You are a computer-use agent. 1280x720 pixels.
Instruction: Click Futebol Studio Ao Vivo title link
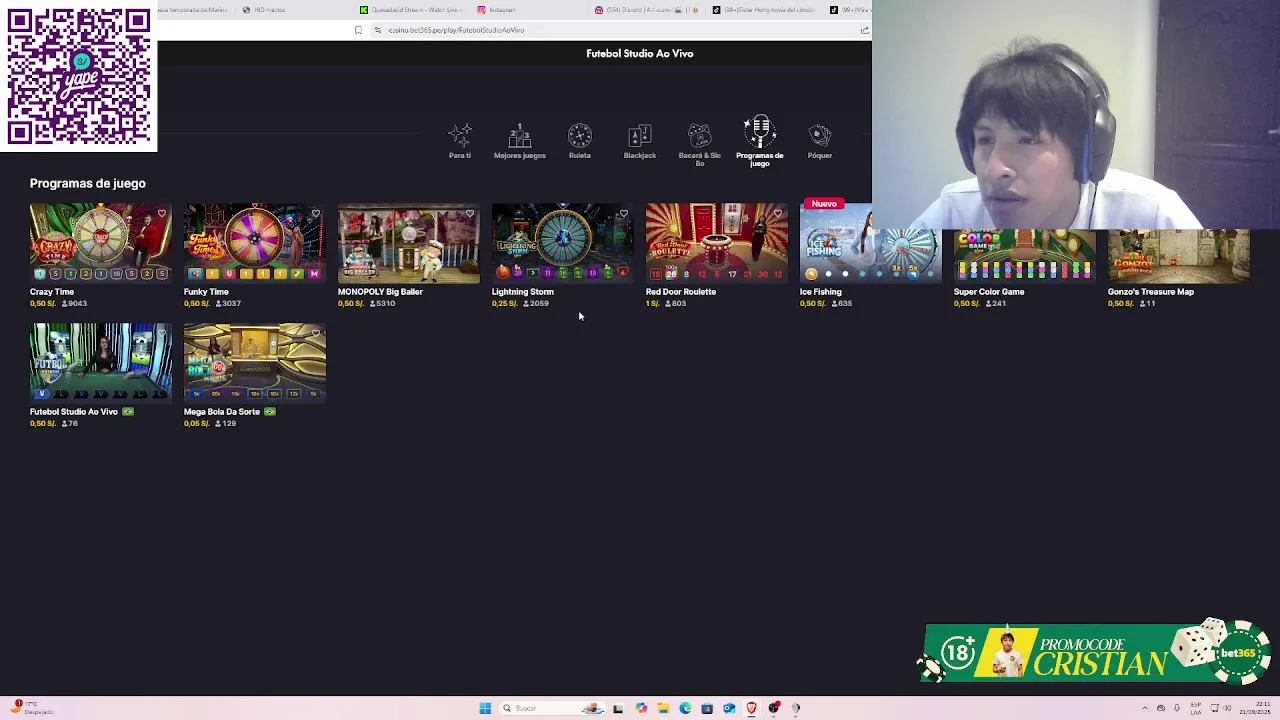pos(74,412)
